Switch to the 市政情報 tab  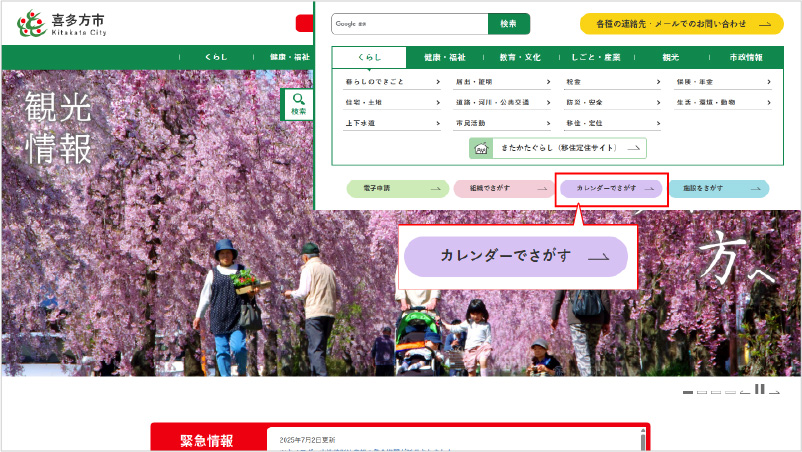(x=746, y=58)
